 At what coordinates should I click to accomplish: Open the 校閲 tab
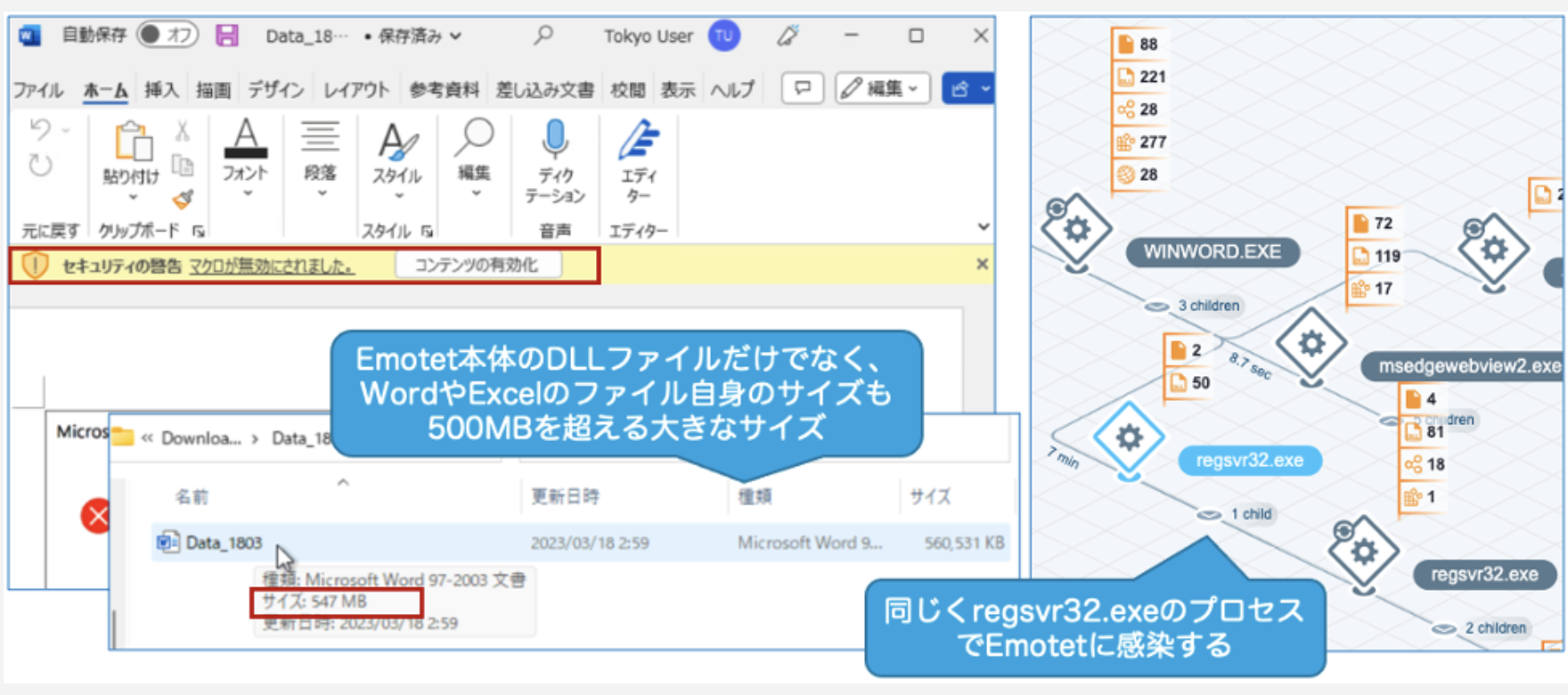[x=627, y=89]
